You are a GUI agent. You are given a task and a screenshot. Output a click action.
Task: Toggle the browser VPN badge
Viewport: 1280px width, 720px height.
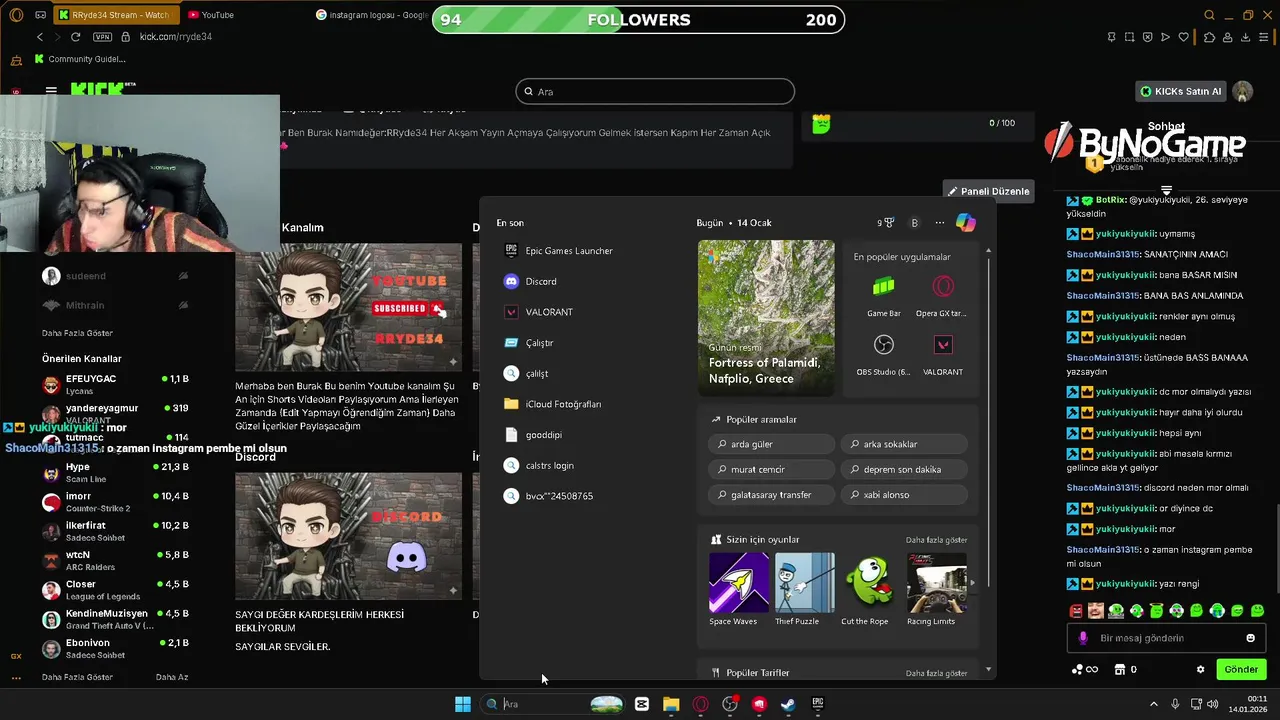pos(102,37)
